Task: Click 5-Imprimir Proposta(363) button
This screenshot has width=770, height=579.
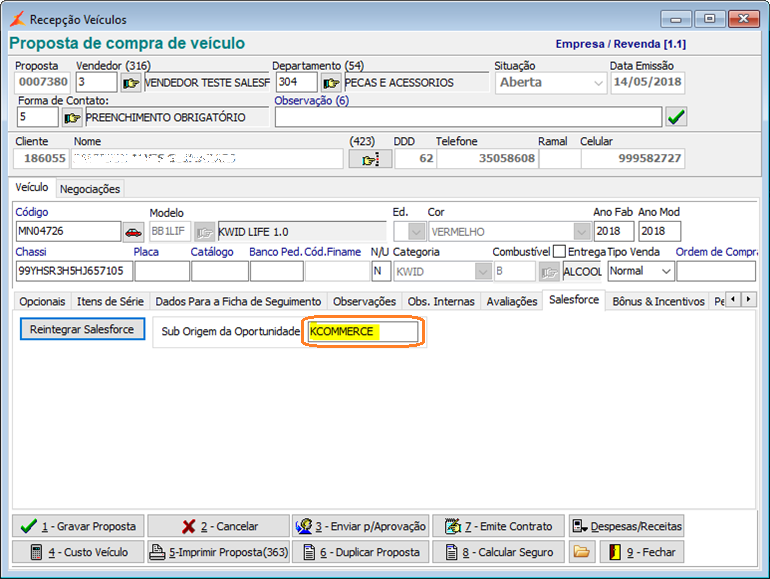Action: (219, 552)
